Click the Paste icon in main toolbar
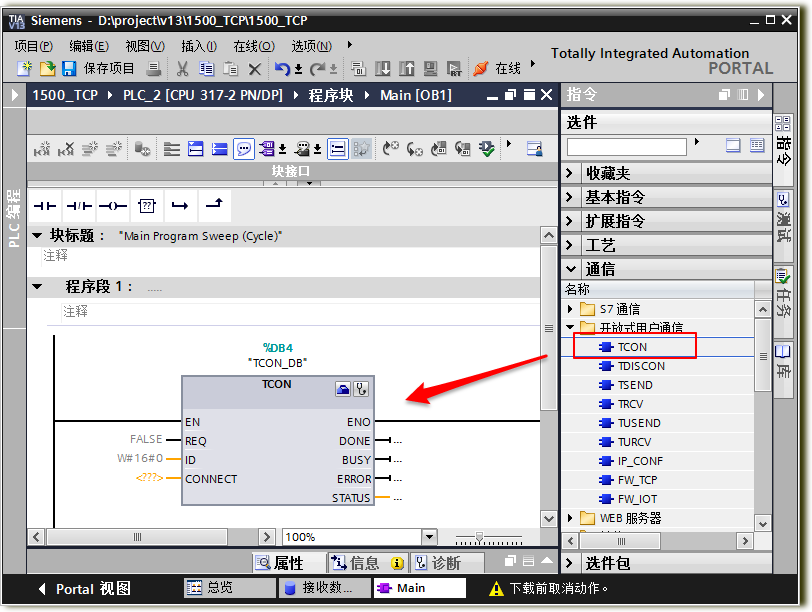This screenshot has height=612, width=812. click(230, 68)
